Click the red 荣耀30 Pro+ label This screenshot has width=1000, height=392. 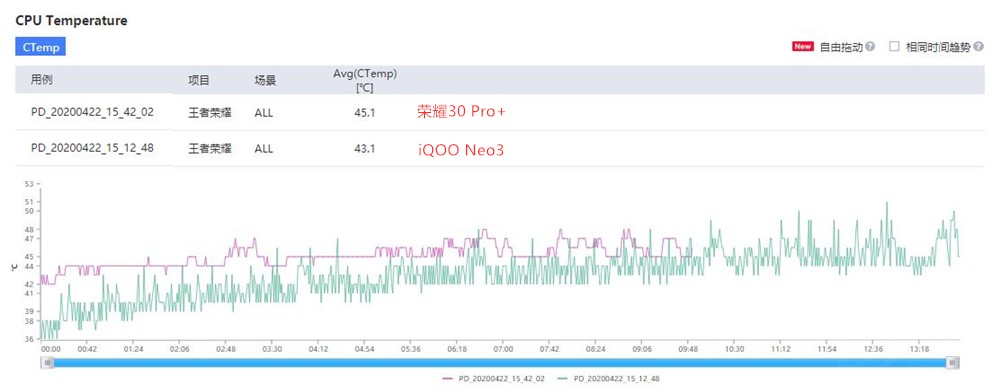(x=462, y=112)
